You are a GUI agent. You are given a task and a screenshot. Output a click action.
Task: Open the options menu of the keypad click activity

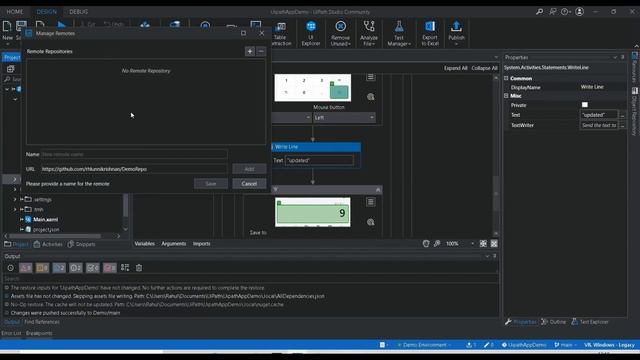tap(371, 77)
